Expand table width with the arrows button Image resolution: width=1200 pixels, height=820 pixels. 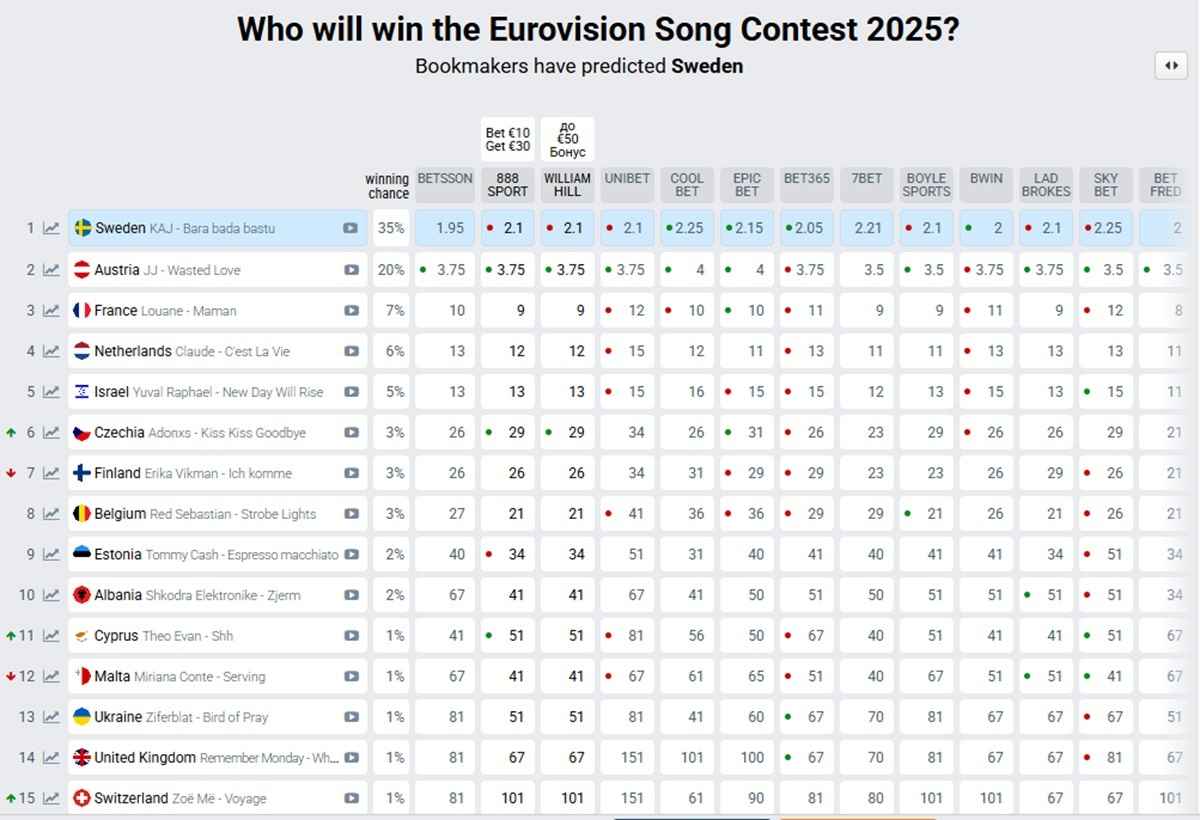coord(1170,66)
